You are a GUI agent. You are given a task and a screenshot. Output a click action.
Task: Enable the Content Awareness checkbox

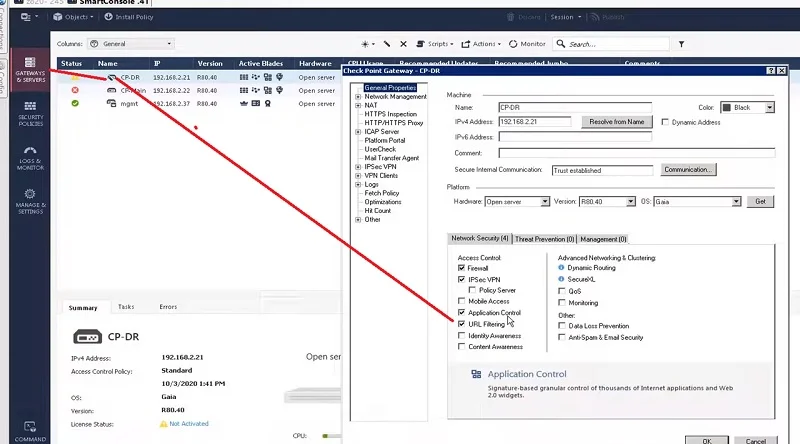[462, 347]
